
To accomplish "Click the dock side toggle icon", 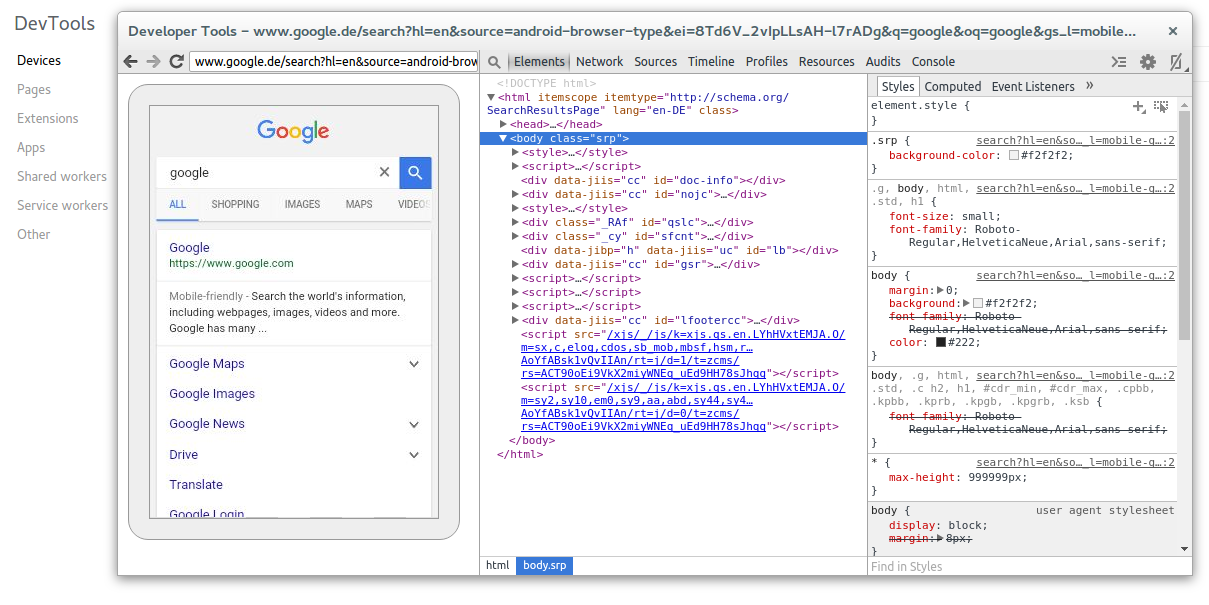I will pyautogui.click(x=1177, y=62).
